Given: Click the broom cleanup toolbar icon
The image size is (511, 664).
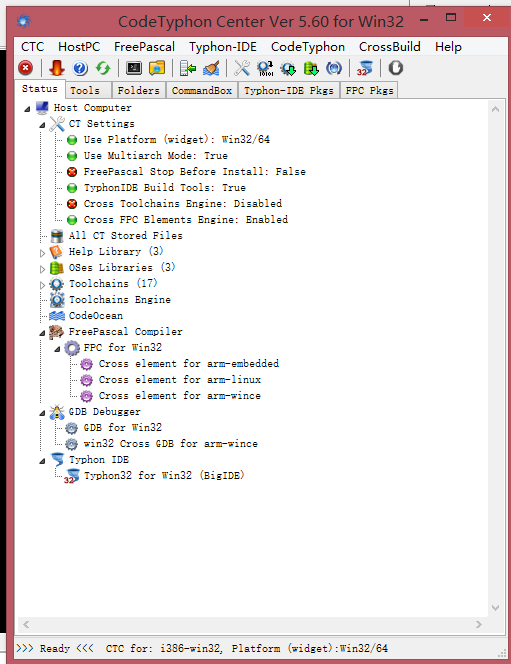Looking at the screenshot, I should point(211,68).
